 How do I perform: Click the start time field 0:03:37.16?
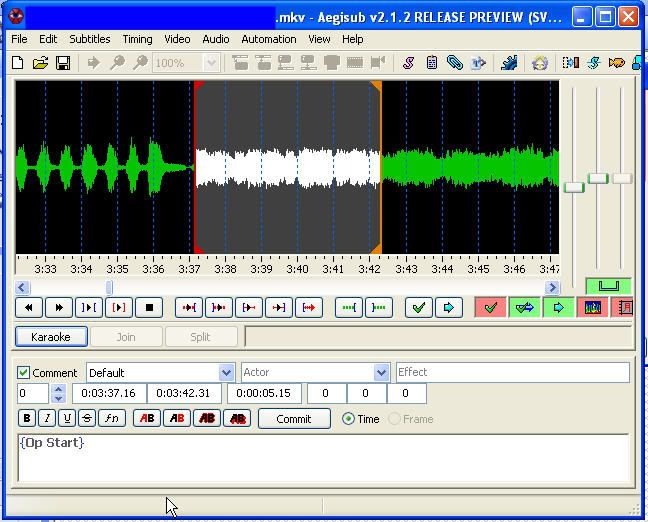(109, 393)
